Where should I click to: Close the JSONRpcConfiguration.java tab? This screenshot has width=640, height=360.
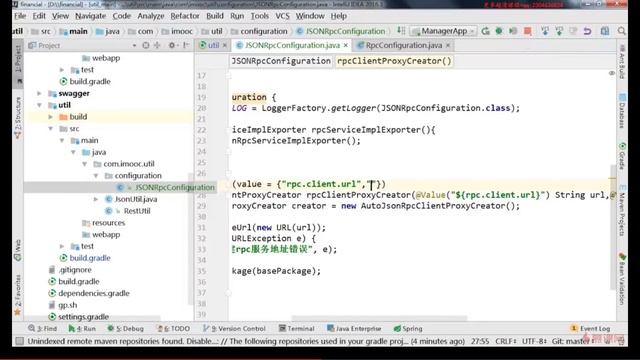346,45
